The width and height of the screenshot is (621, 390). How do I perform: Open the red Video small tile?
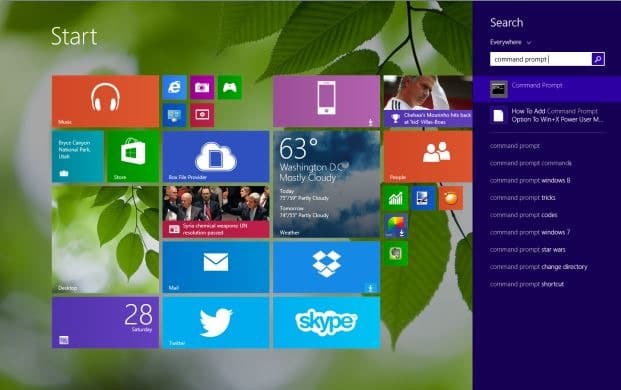(202, 115)
